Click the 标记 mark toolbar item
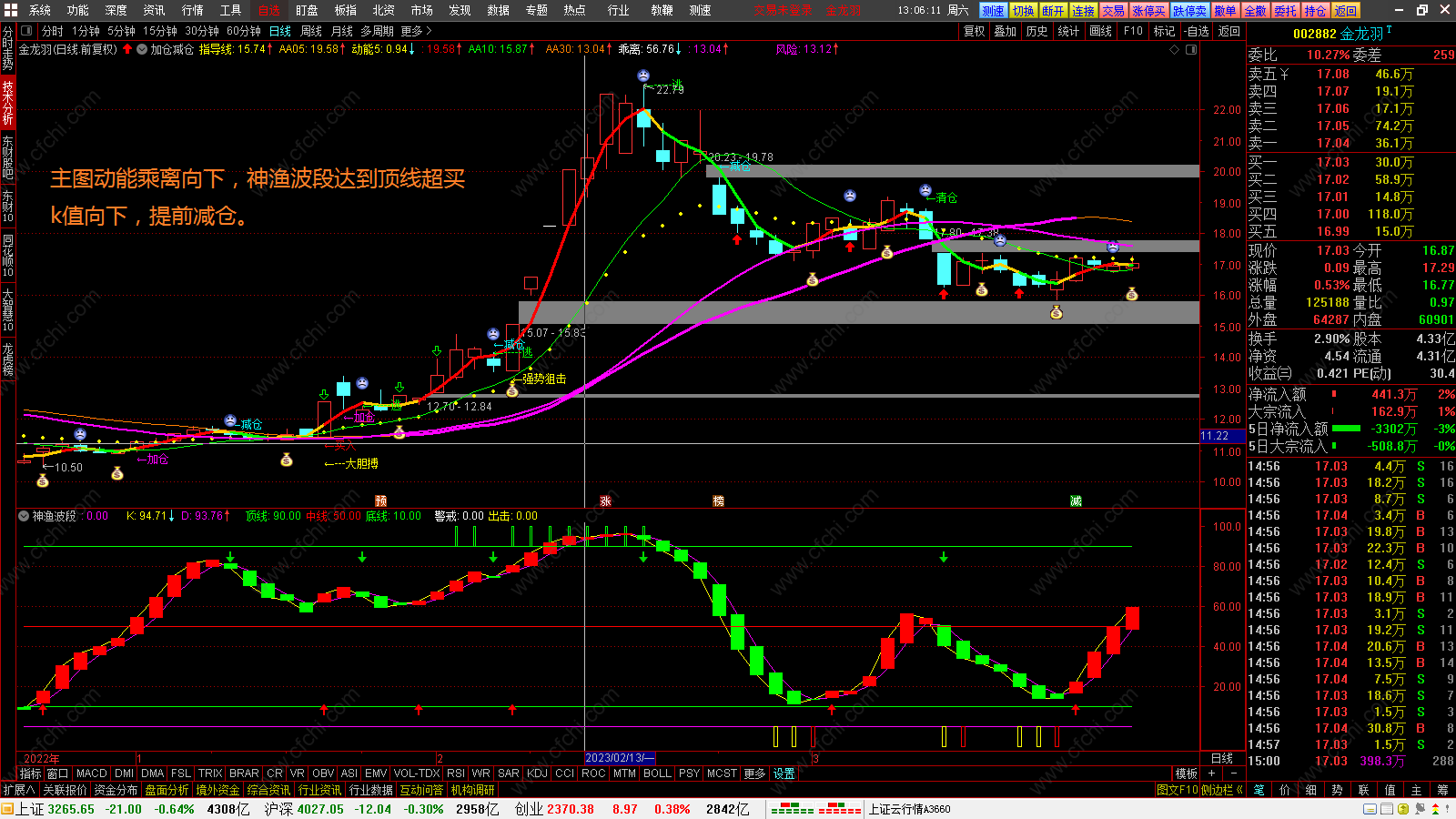Viewport: 1456px width, 819px height. pyautogui.click(x=1164, y=31)
